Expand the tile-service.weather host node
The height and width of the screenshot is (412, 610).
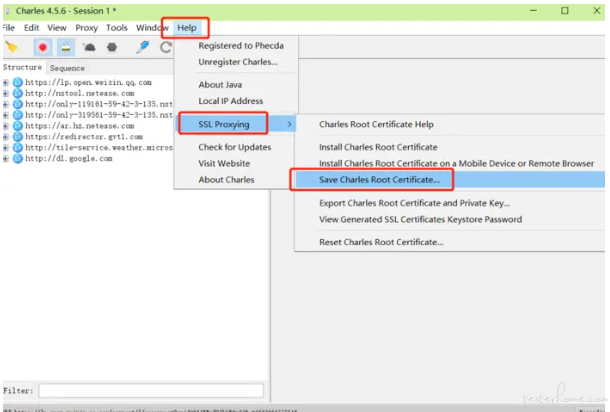(6, 148)
